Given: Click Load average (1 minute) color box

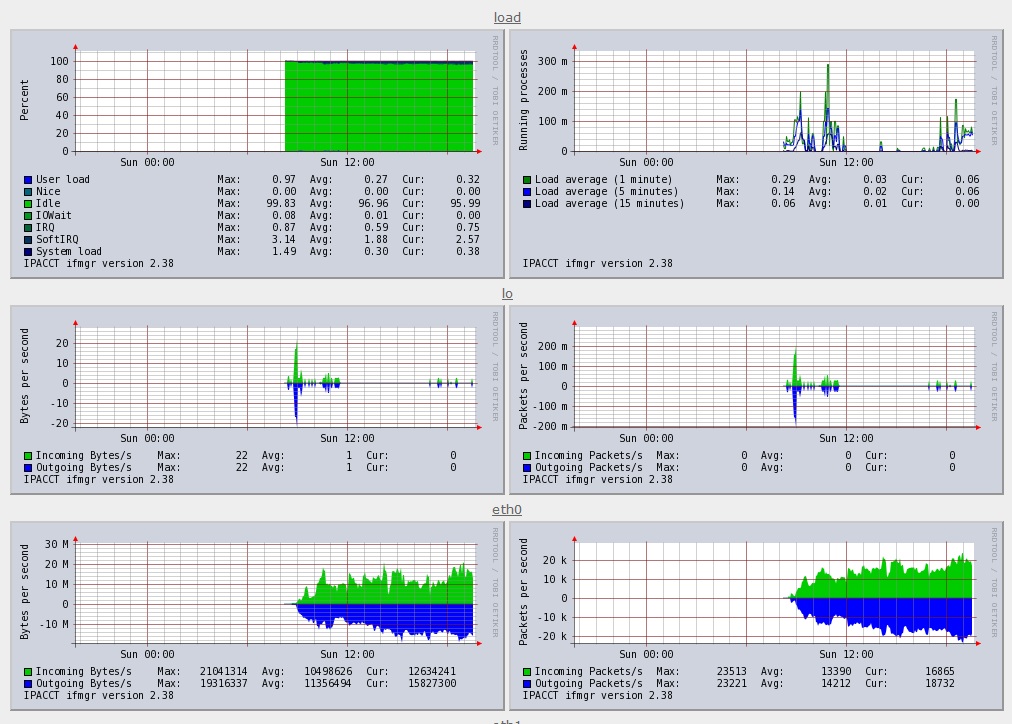Looking at the screenshot, I should click(527, 180).
